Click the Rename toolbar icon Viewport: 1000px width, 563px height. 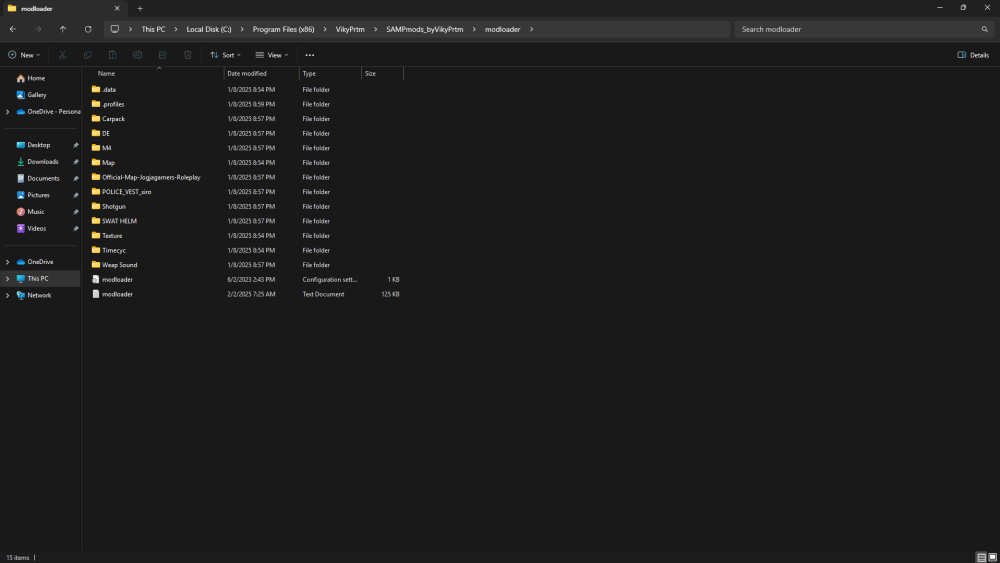pos(137,55)
